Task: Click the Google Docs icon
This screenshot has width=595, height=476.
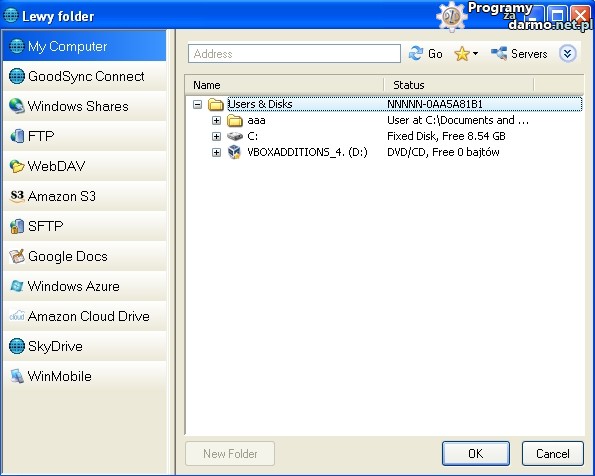Action: pos(17,256)
